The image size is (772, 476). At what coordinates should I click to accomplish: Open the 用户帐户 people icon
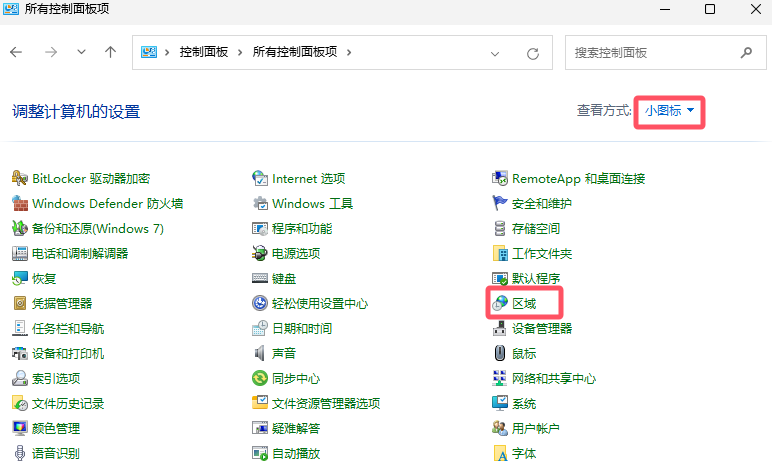(x=500, y=428)
